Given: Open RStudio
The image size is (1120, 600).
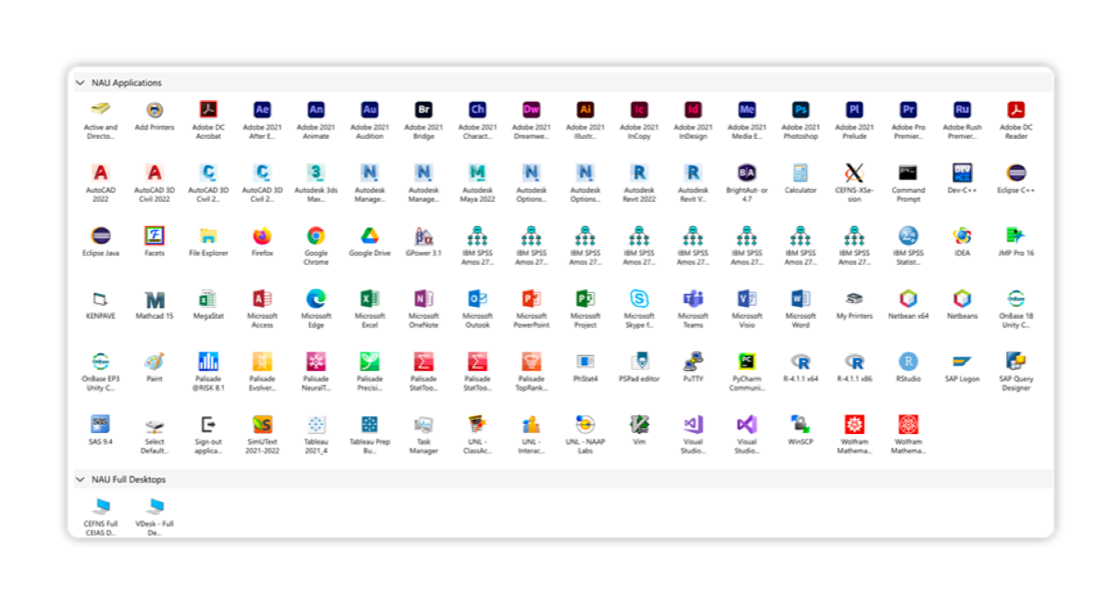Looking at the screenshot, I should coord(908,362).
